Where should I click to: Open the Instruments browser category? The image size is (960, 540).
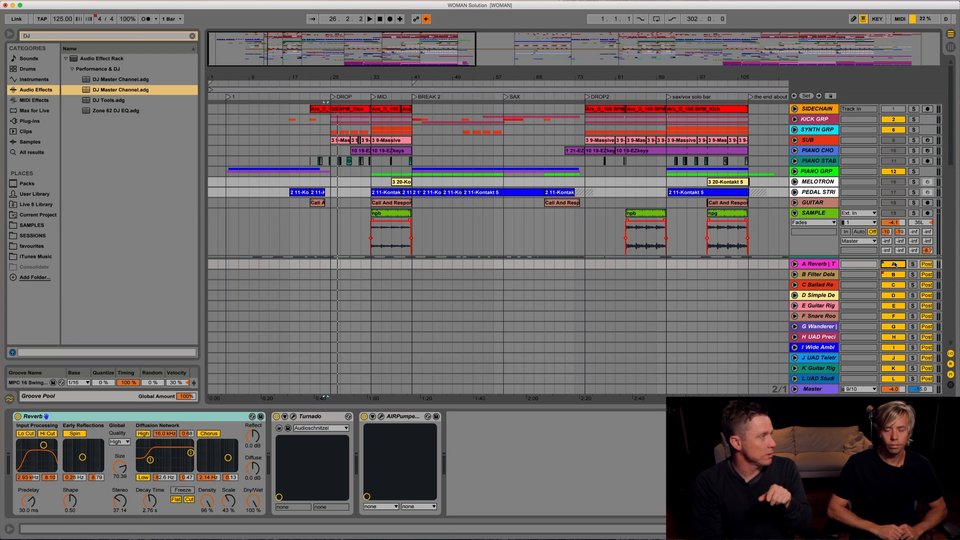(x=34, y=79)
